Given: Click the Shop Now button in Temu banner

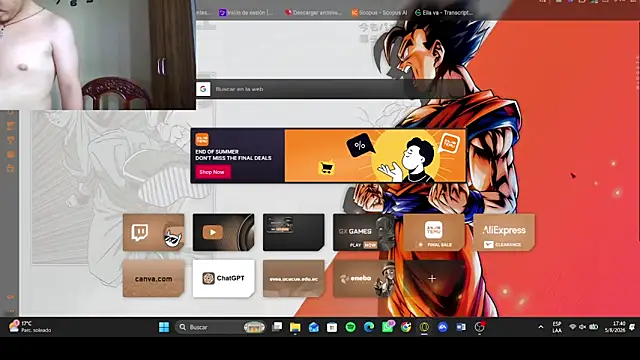Looking at the screenshot, I should tap(213, 172).
